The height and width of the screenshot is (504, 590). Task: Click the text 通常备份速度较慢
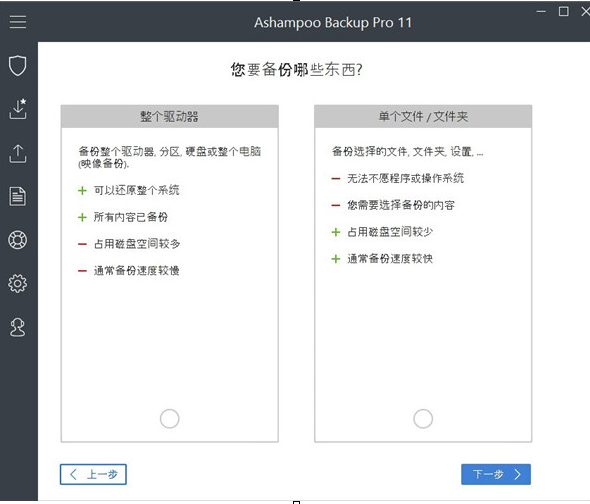click(137, 271)
